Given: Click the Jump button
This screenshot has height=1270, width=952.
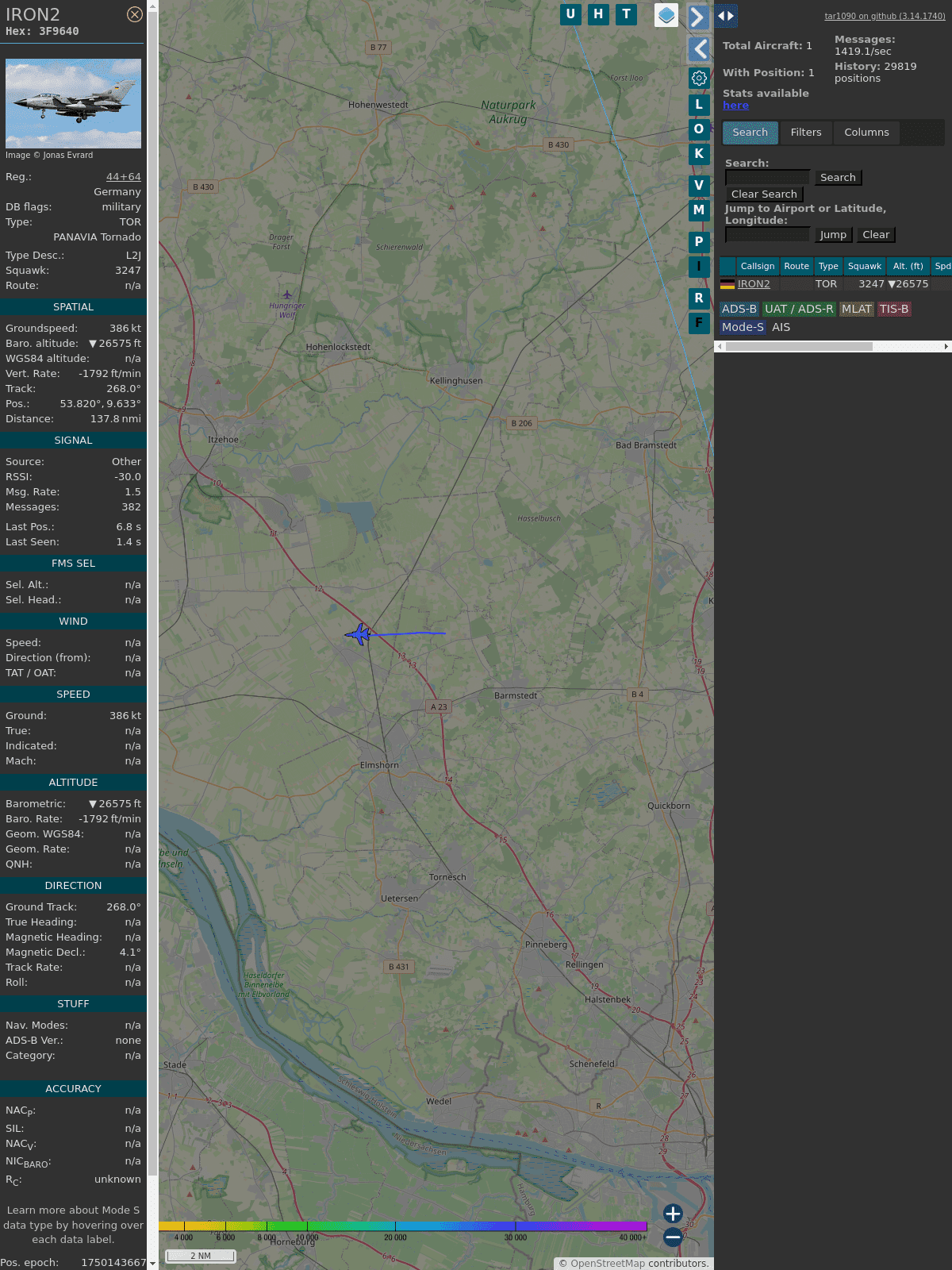Looking at the screenshot, I should coord(833,235).
